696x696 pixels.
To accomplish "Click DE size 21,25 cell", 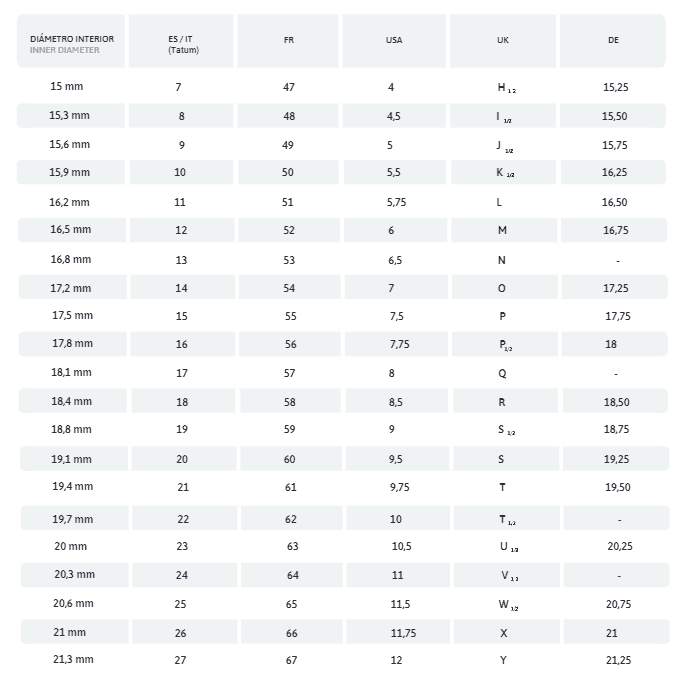I will click(618, 660).
